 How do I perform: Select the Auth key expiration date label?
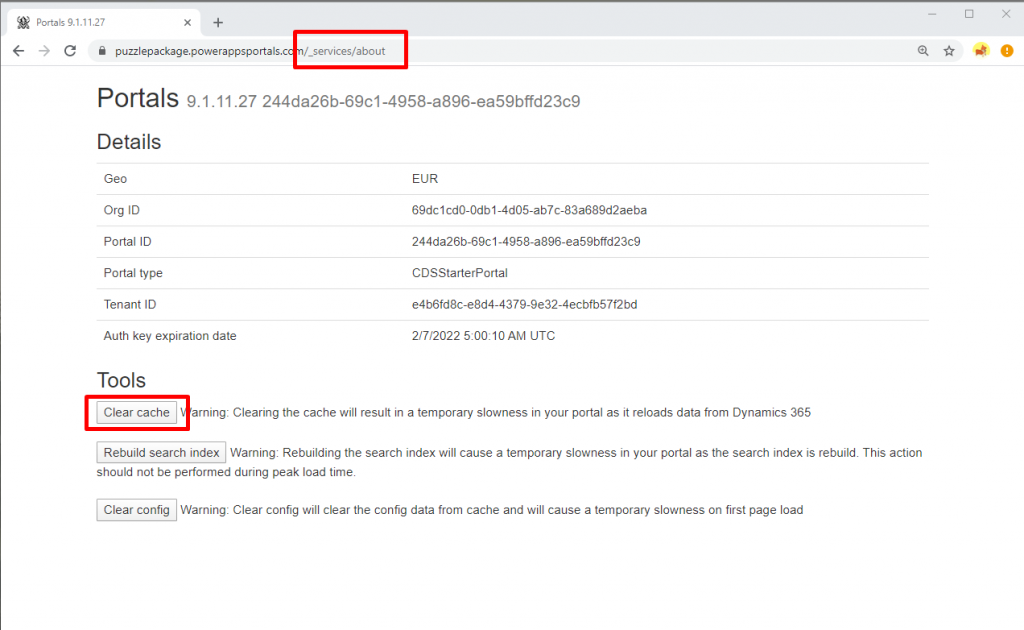coord(170,336)
